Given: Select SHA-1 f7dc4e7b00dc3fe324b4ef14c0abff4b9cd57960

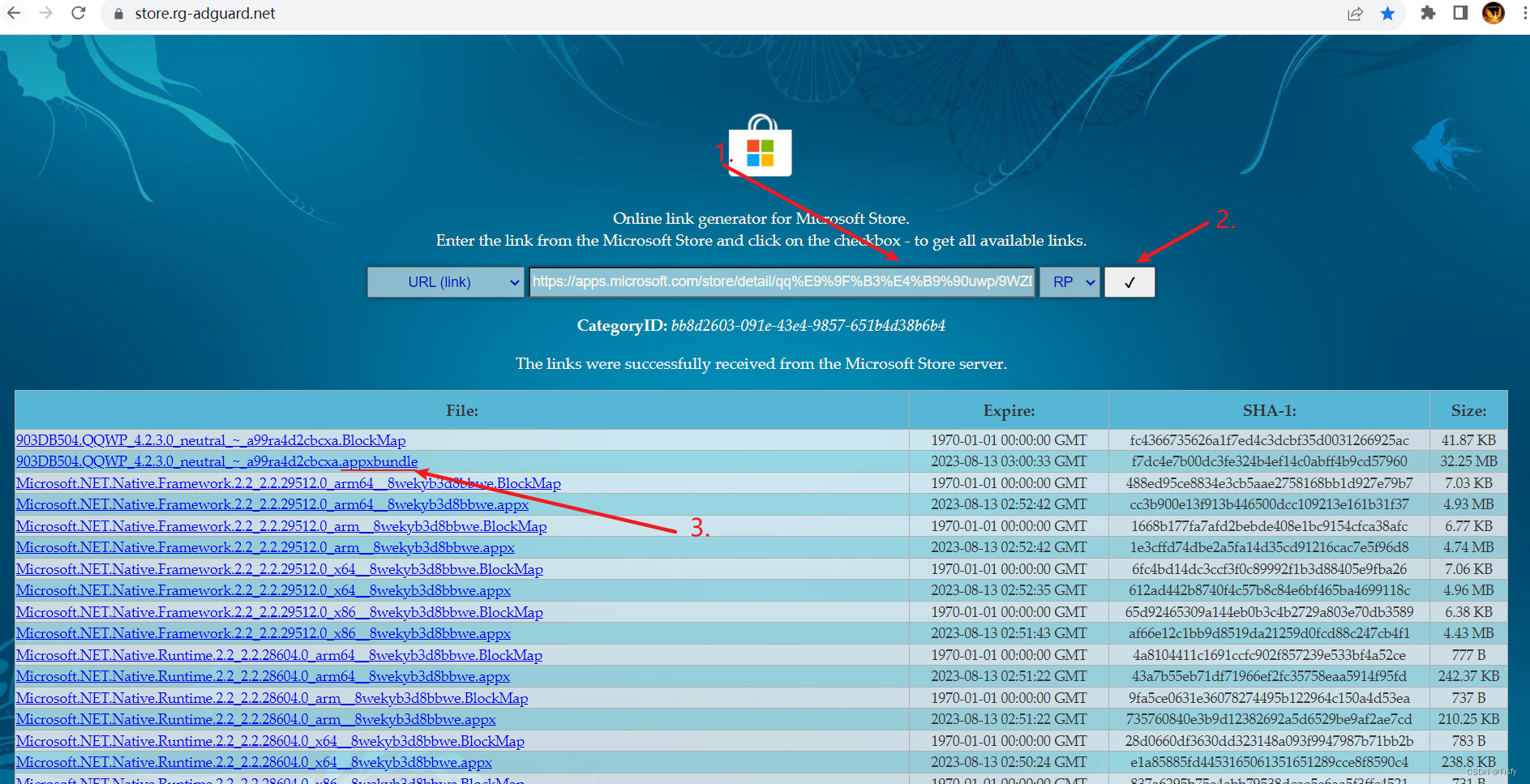Looking at the screenshot, I should [1269, 461].
